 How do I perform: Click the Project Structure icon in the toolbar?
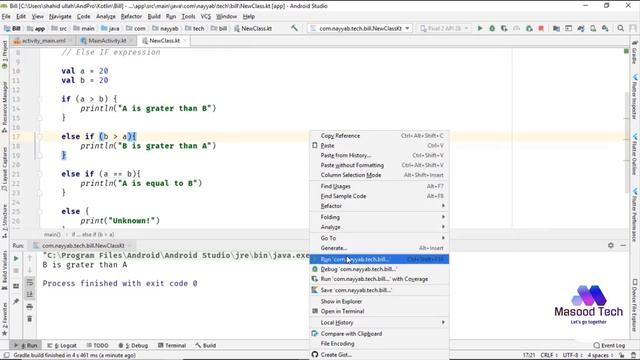pos(556,28)
